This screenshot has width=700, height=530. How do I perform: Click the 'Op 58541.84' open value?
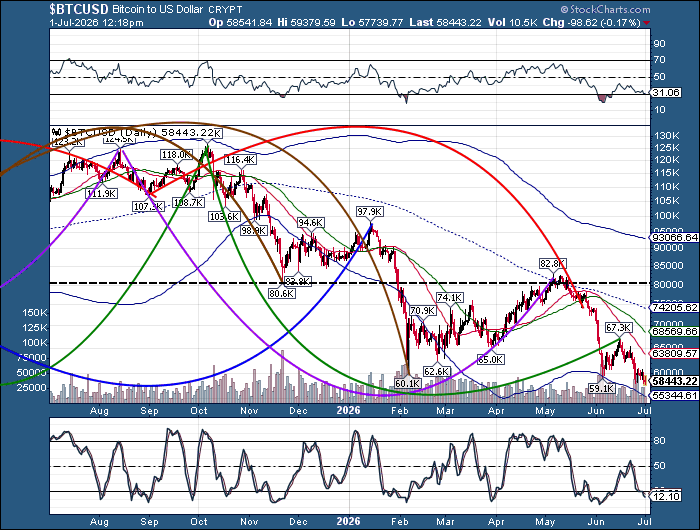point(240,22)
